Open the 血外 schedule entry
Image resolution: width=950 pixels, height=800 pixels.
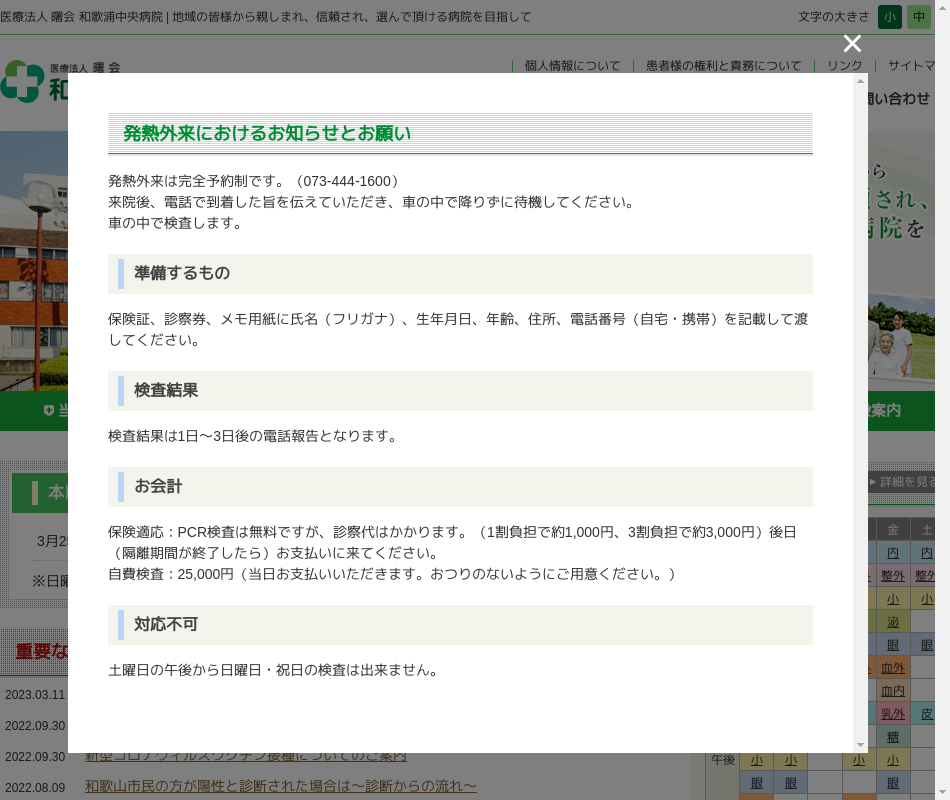coord(893,668)
